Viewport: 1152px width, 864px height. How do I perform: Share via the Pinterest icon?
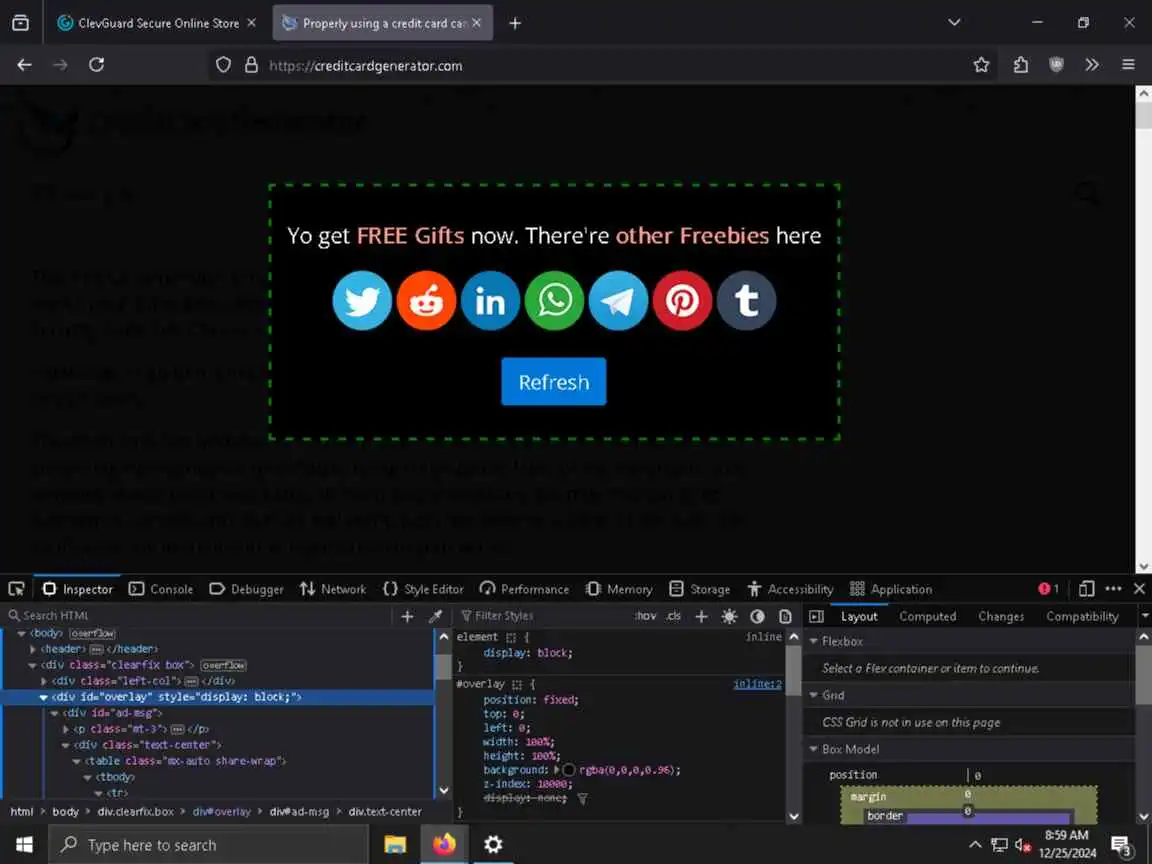tap(683, 300)
